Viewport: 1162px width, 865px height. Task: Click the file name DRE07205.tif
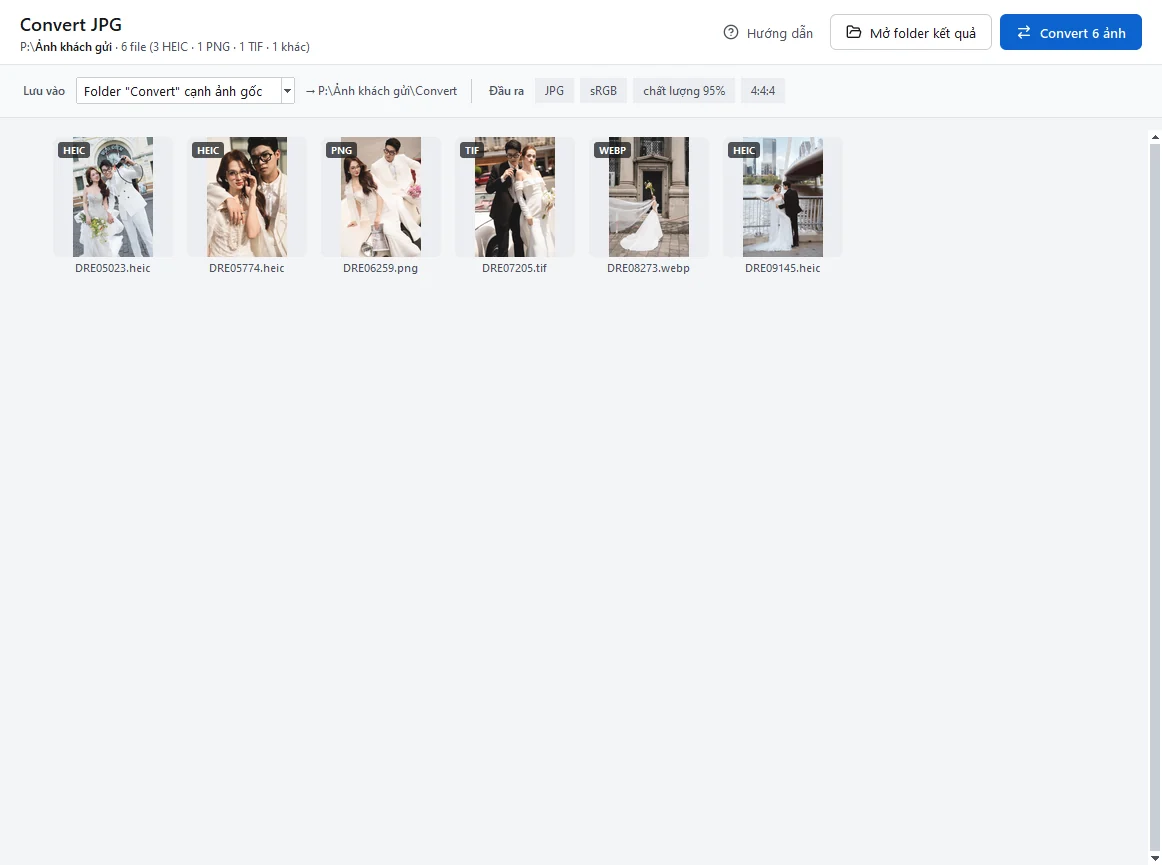click(514, 268)
